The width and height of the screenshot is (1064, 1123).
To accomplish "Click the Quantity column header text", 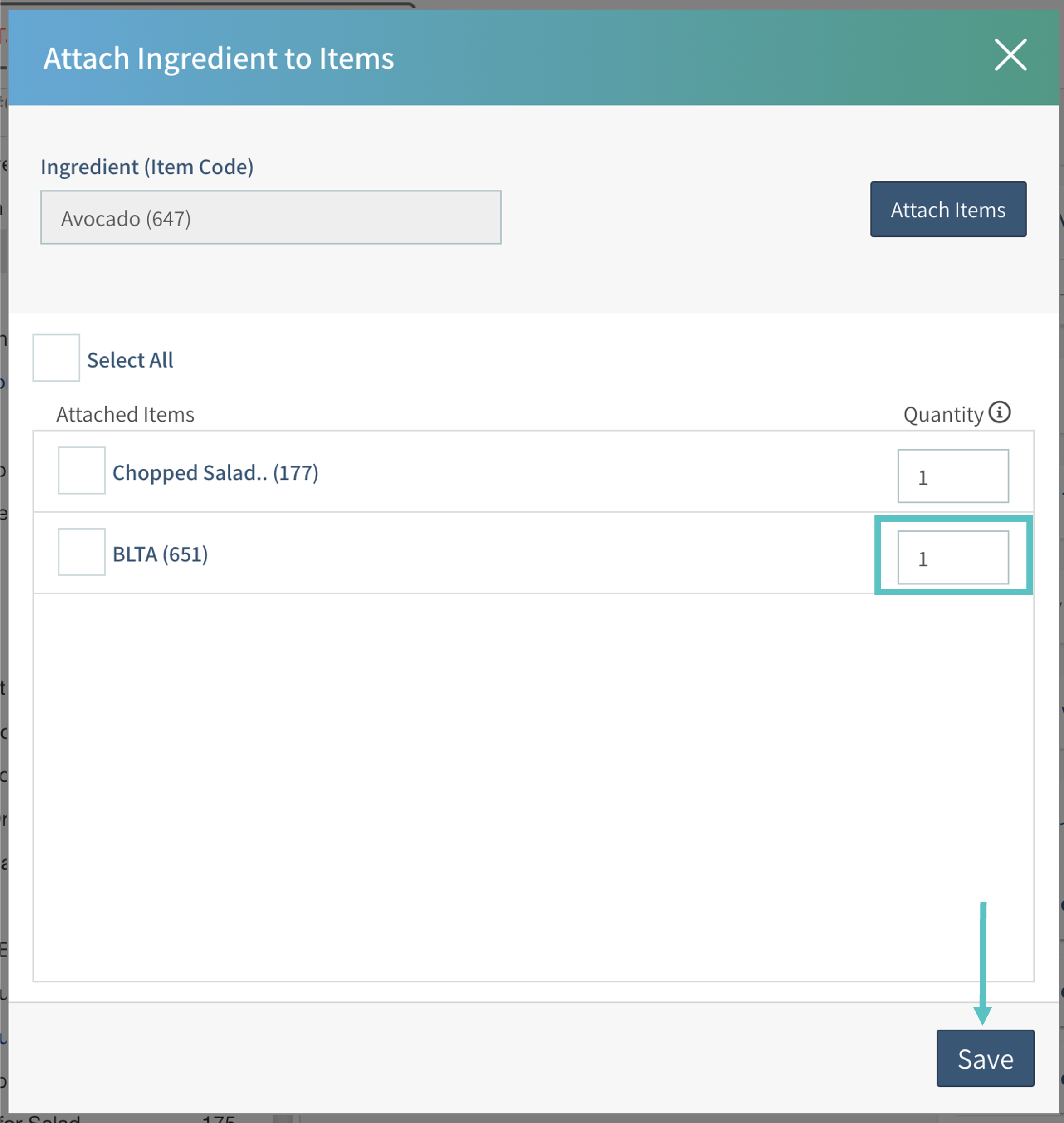I will pyautogui.click(x=942, y=415).
